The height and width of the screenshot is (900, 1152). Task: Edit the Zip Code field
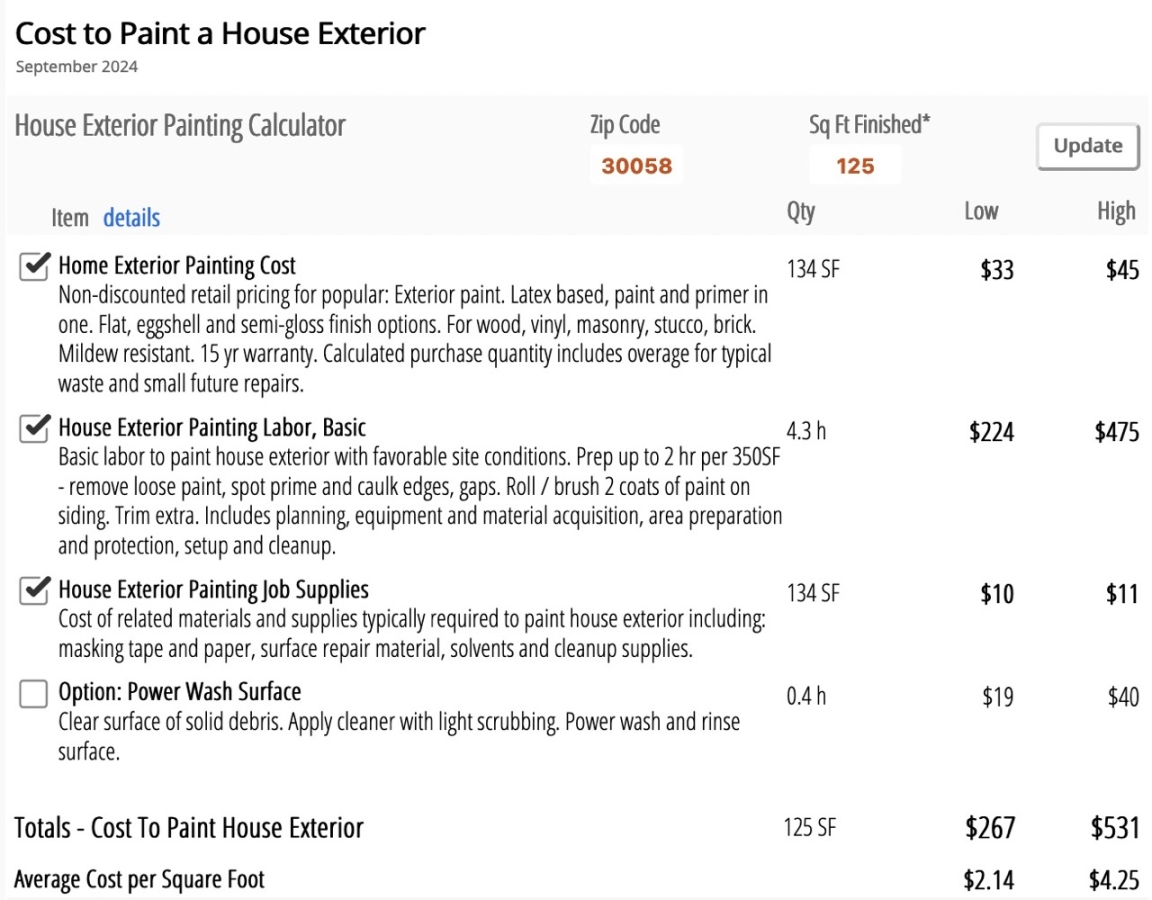point(636,166)
